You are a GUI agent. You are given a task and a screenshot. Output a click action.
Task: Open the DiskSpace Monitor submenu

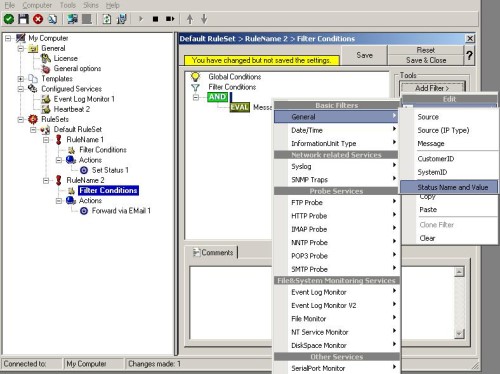coord(336,346)
